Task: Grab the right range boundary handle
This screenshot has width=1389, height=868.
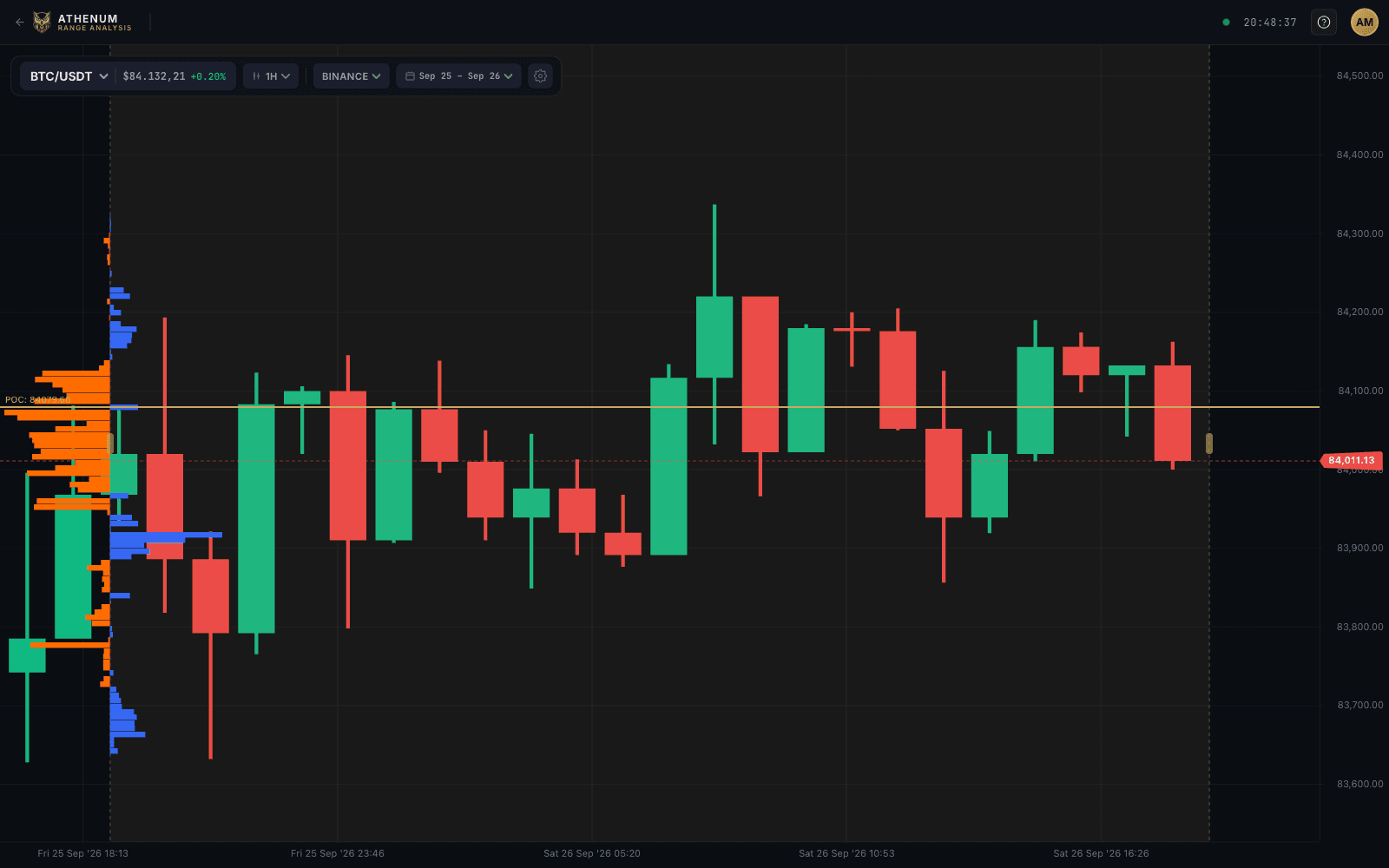Action: pyautogui.click(x=1208, y=444)
